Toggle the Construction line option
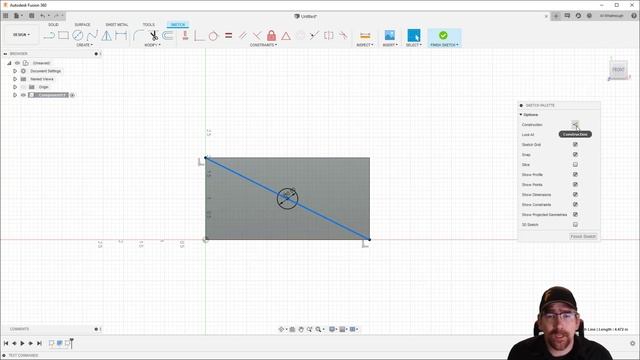The image size is (640, 360). coord(575,124)
